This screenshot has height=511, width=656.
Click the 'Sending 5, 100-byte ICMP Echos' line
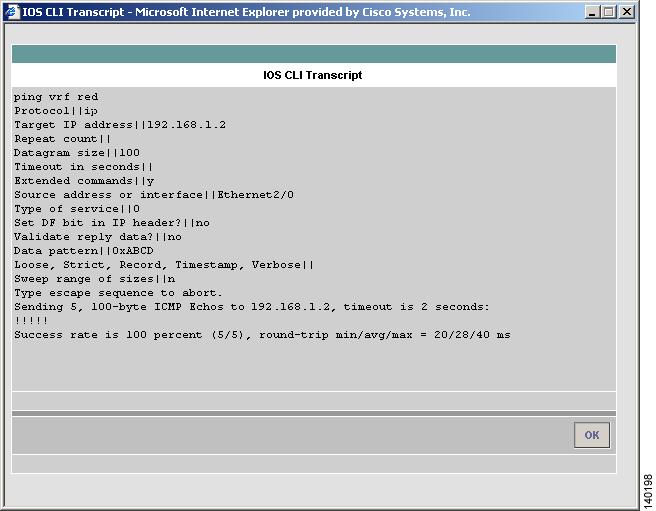pyautogui.click(x=251, y=307)
